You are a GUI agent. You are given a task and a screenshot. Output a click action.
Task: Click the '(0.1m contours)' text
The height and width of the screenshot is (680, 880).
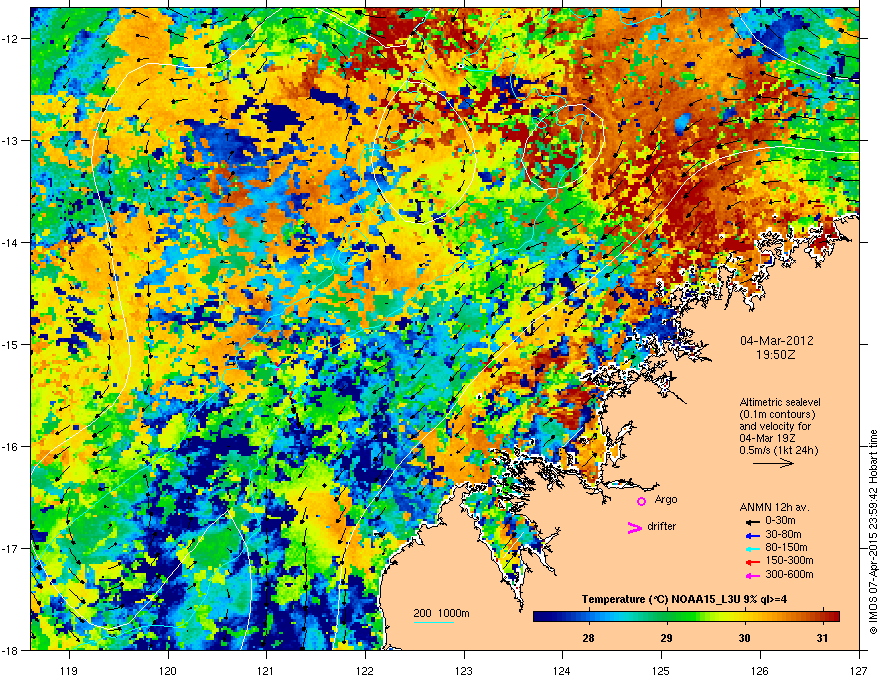click(777, 414)
